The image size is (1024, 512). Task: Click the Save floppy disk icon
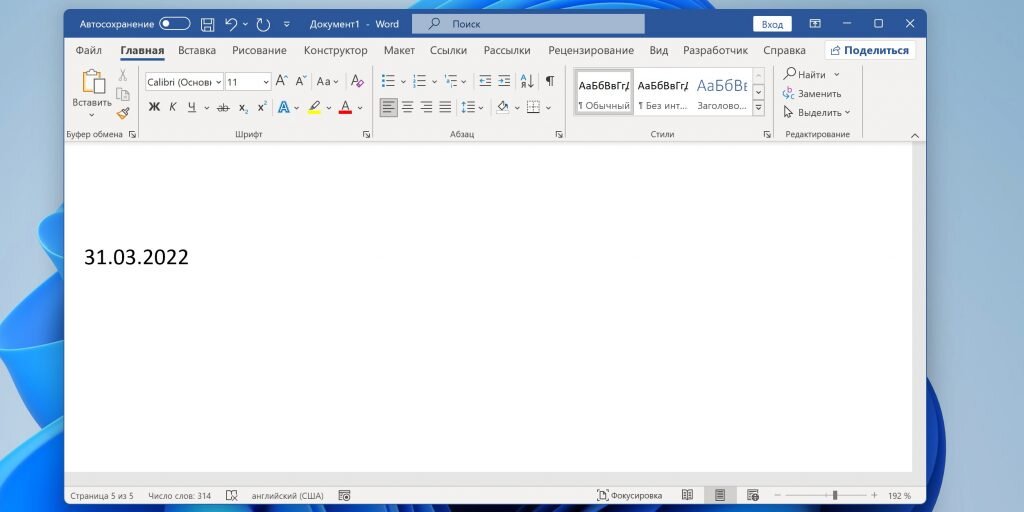[208, 24]
